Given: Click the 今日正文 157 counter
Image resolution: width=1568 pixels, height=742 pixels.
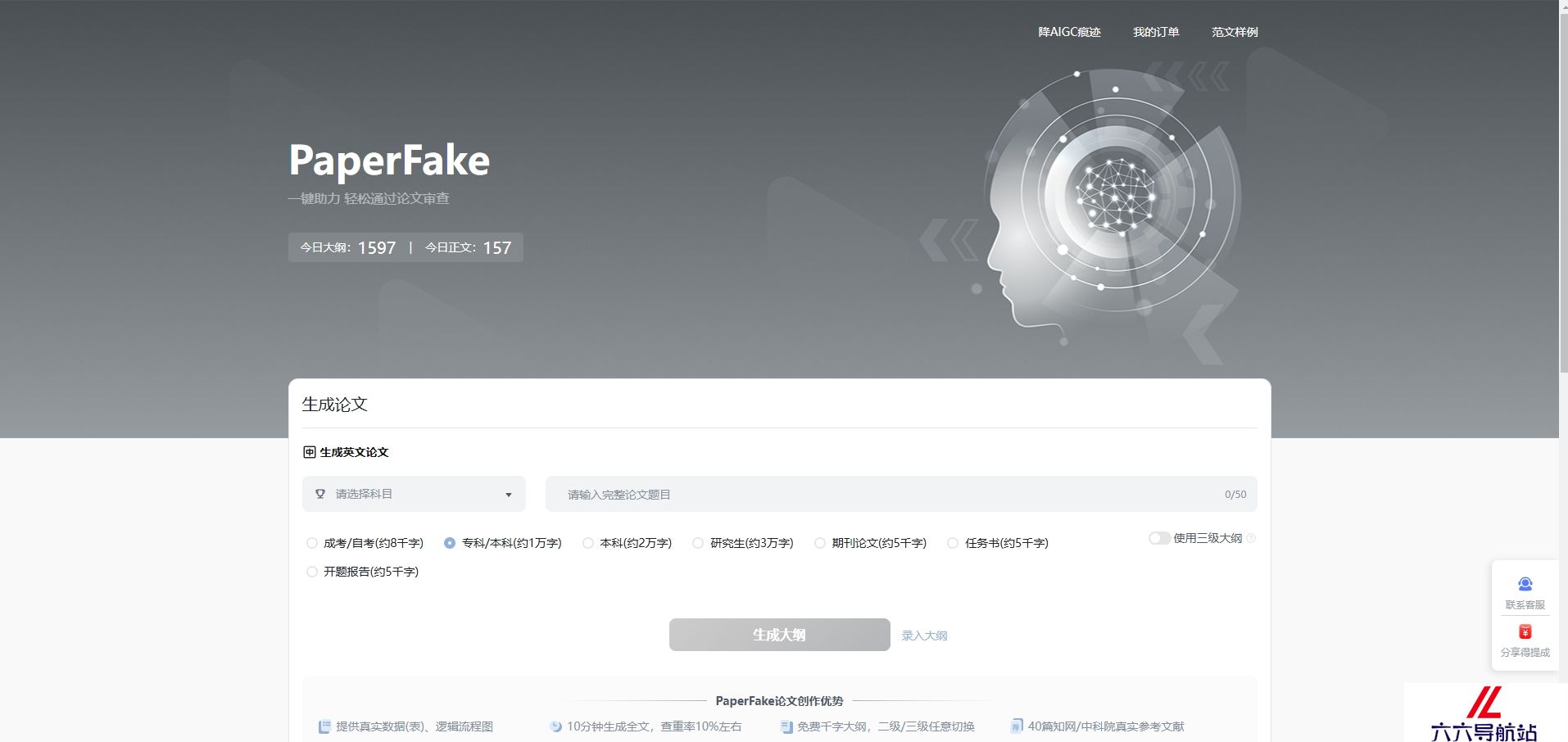Looking at the screenshot, I should [x=468, y=247].
